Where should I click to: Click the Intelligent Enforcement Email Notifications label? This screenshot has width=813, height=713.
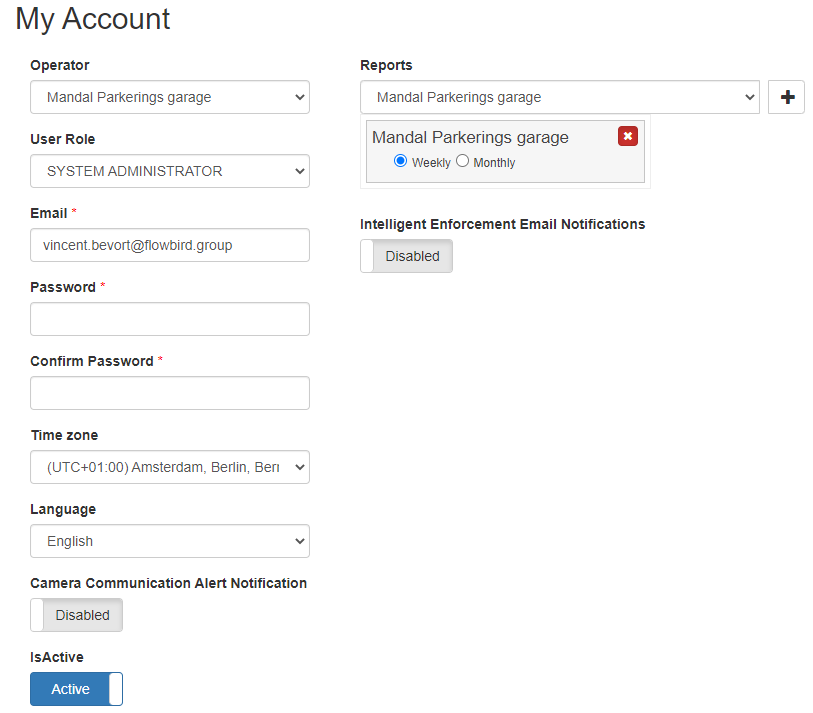502,224
